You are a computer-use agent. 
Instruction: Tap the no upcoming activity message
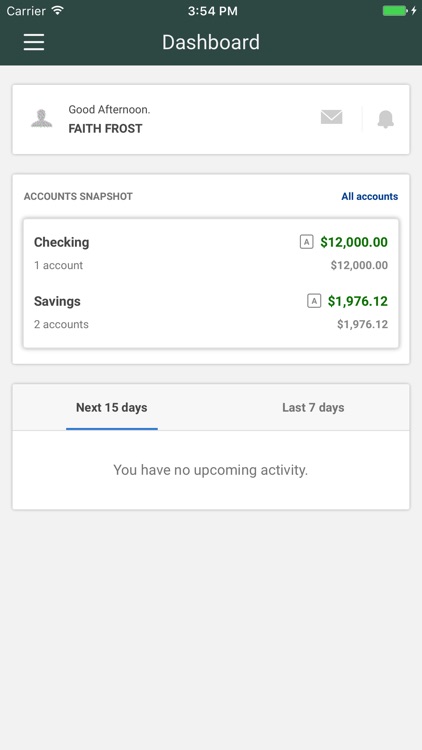pyautogui.click(x=211, y=470)
